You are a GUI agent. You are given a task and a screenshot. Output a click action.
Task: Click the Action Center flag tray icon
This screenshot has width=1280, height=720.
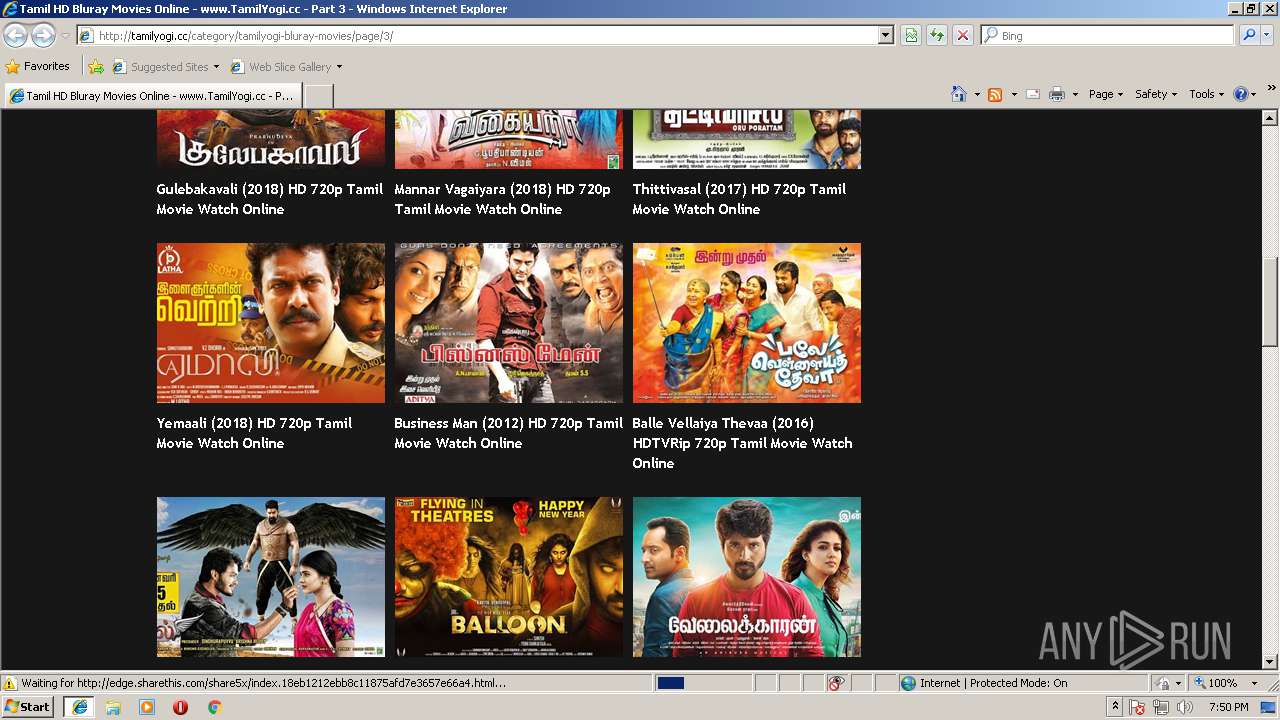pyautogui.click(x=1137, y=707)
